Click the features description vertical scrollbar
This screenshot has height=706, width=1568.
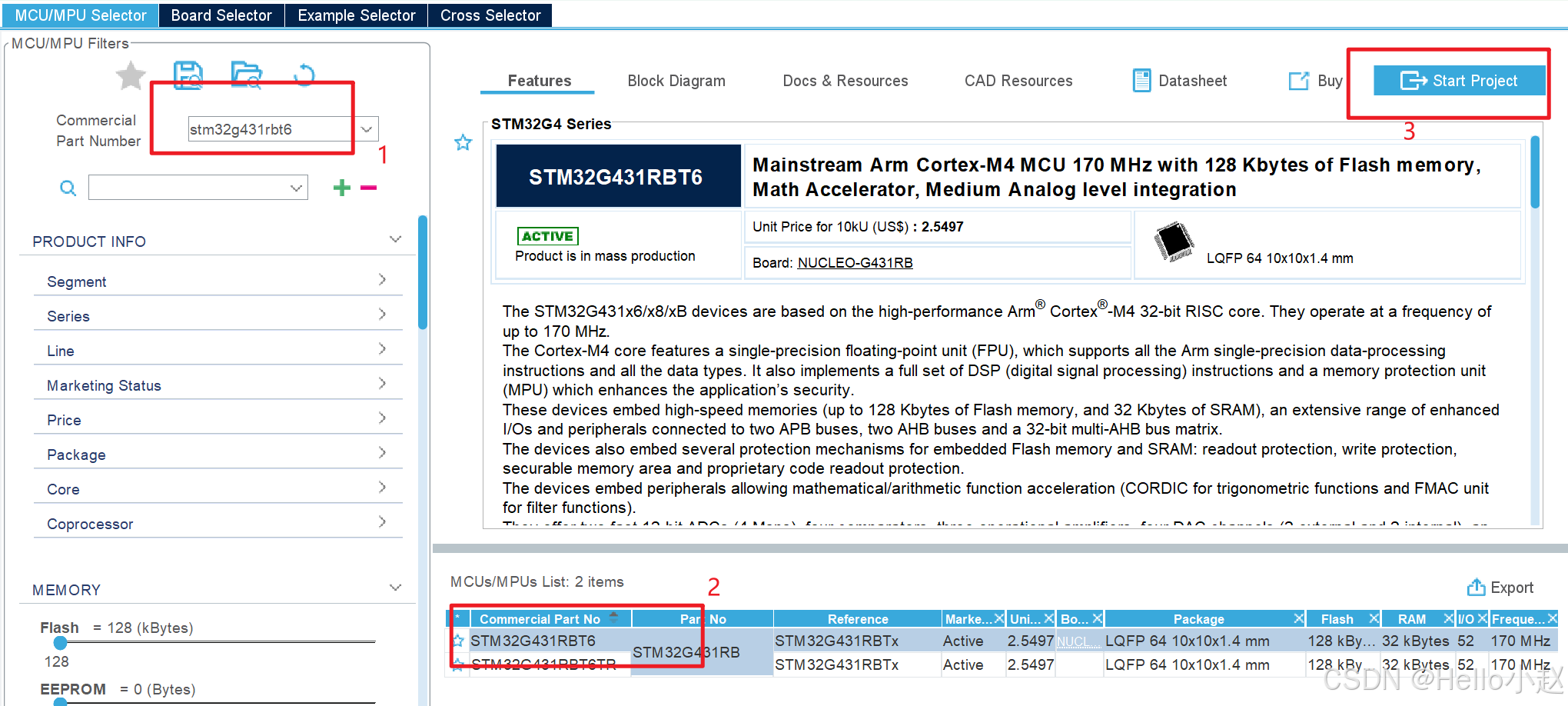(x=1534, y=172)
